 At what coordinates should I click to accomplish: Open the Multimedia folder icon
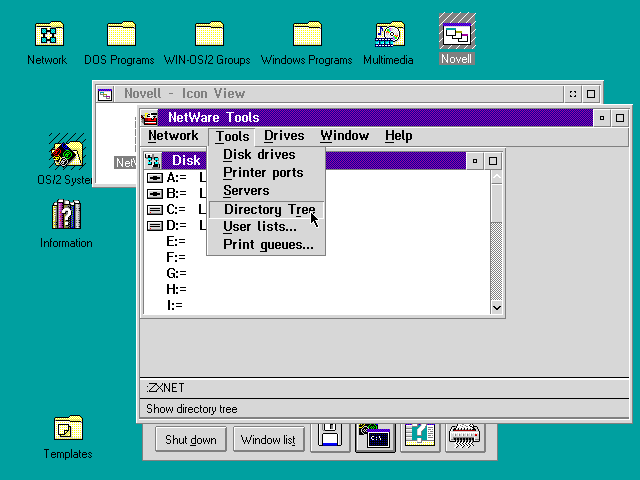[x=390, y=34]
